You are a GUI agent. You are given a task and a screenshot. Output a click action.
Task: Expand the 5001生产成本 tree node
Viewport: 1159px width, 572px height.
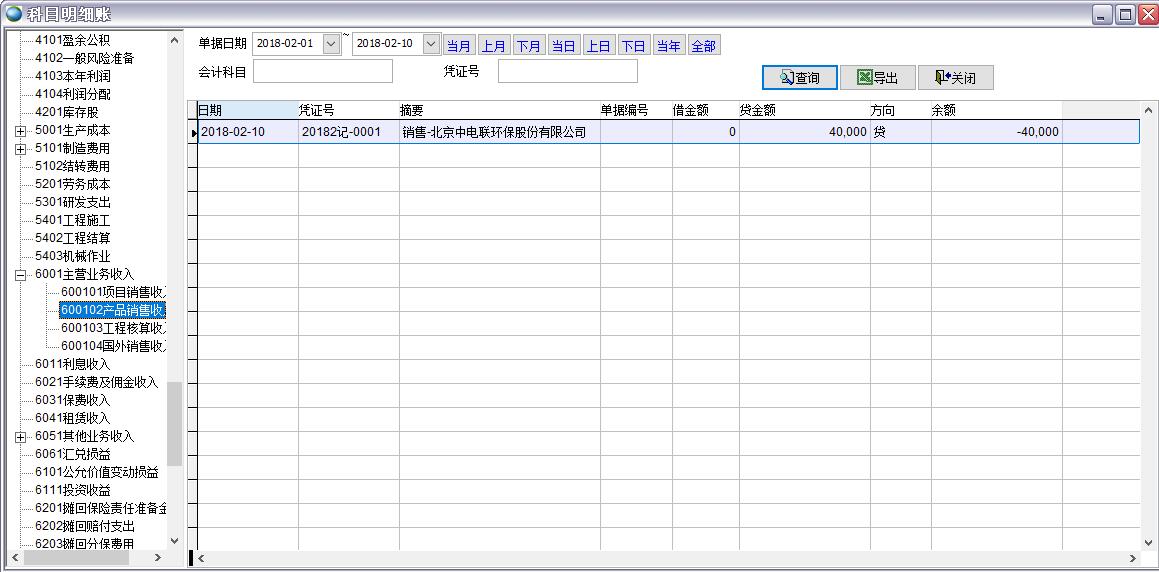pos(21,131)
